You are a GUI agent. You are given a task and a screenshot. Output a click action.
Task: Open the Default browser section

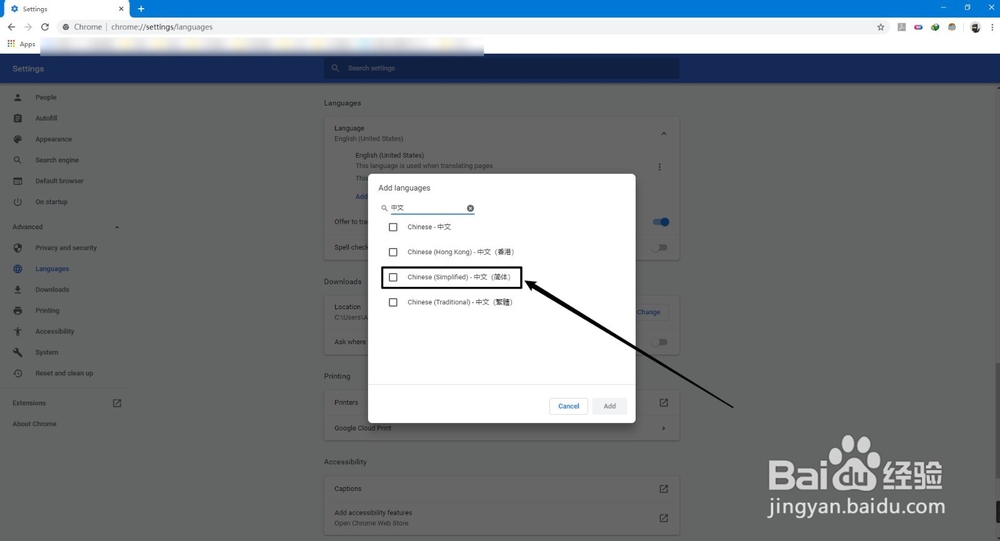point(59,181)
